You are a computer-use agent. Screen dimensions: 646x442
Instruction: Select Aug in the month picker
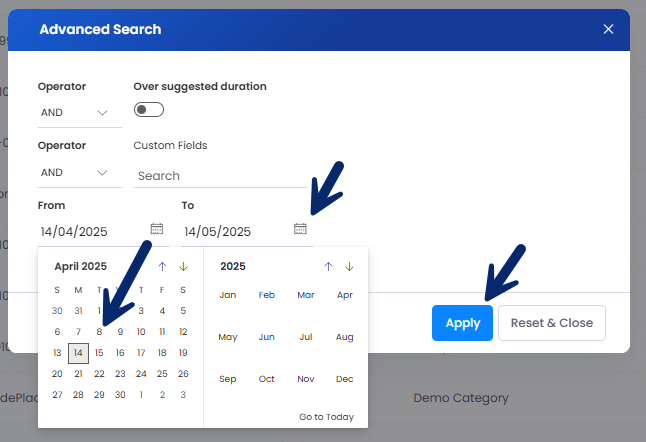point(345,337)
